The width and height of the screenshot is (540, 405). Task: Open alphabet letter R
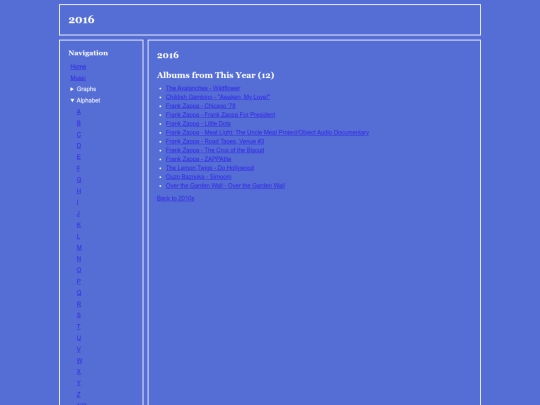click(x=79, y=304)
